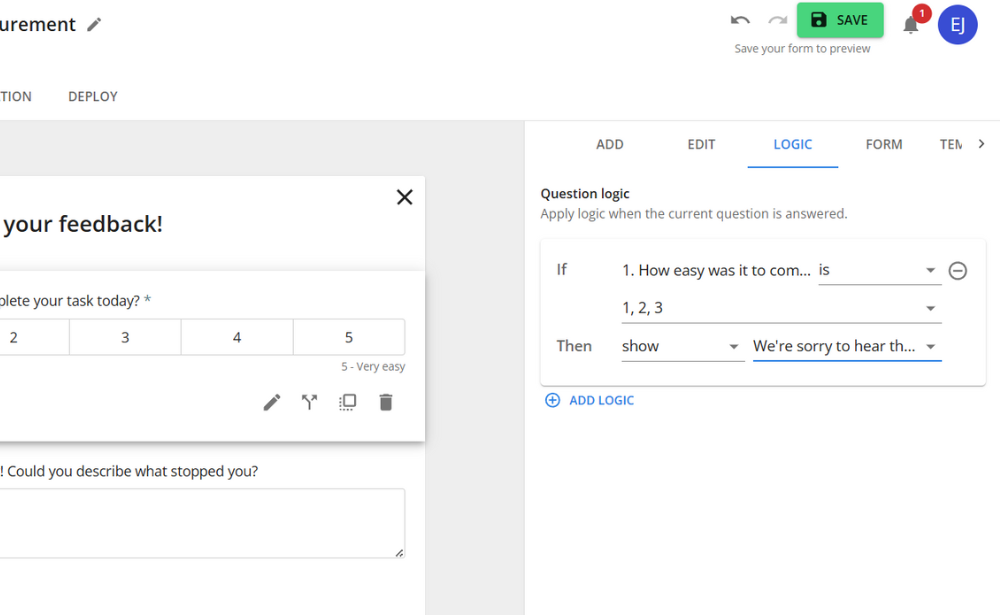Delete the question with the trash icon
Screen dimensions: 1000x615
pos(385,401)
